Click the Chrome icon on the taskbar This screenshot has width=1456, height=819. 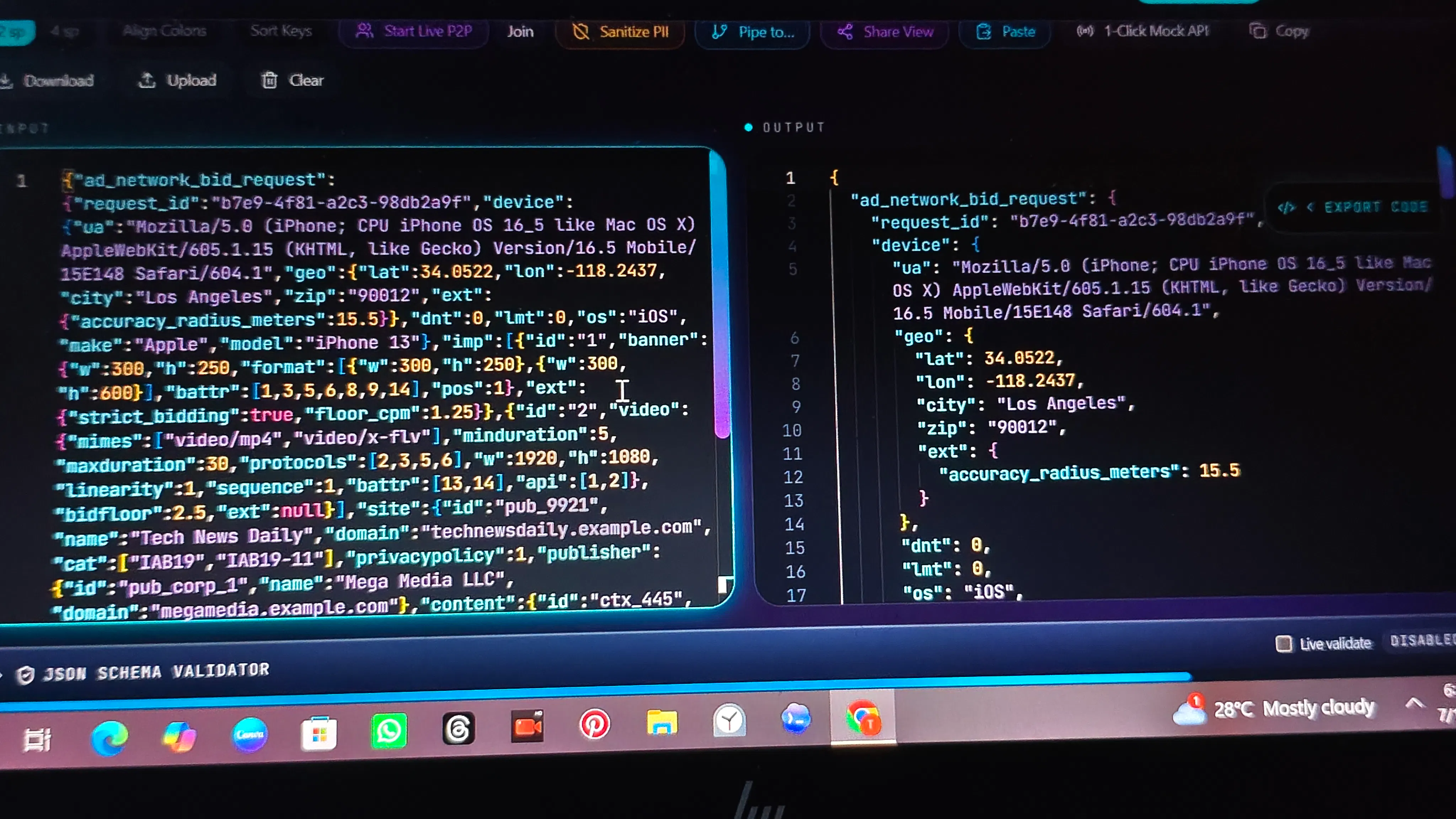click(x=862, y=717)
